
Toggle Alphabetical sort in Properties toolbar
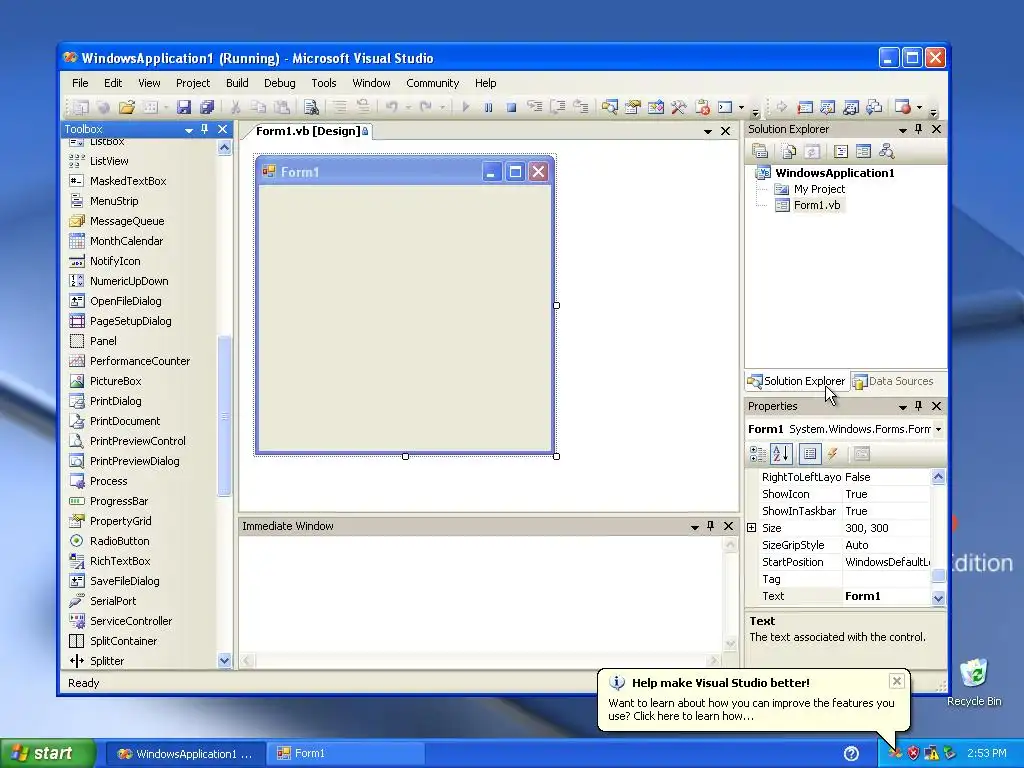(x=781, y=454)
